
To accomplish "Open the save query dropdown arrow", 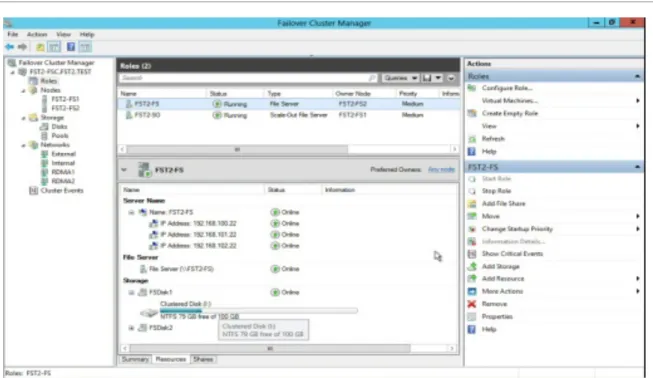I will pos(438,78).
